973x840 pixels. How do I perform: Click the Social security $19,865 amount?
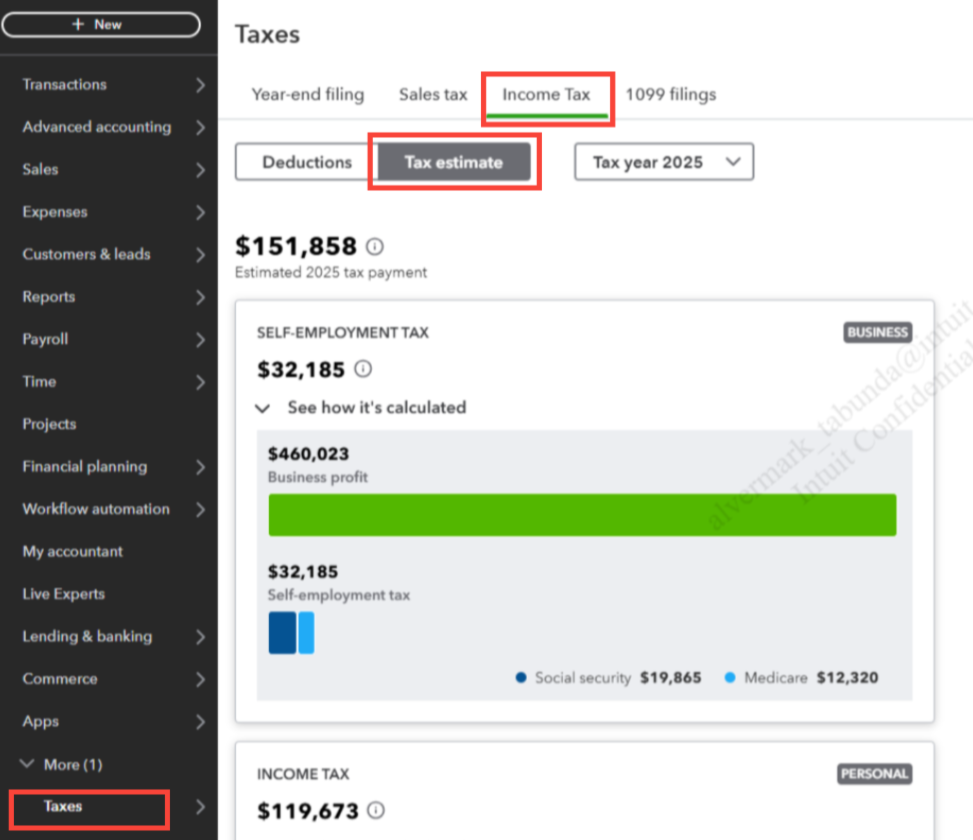point(671,677)
